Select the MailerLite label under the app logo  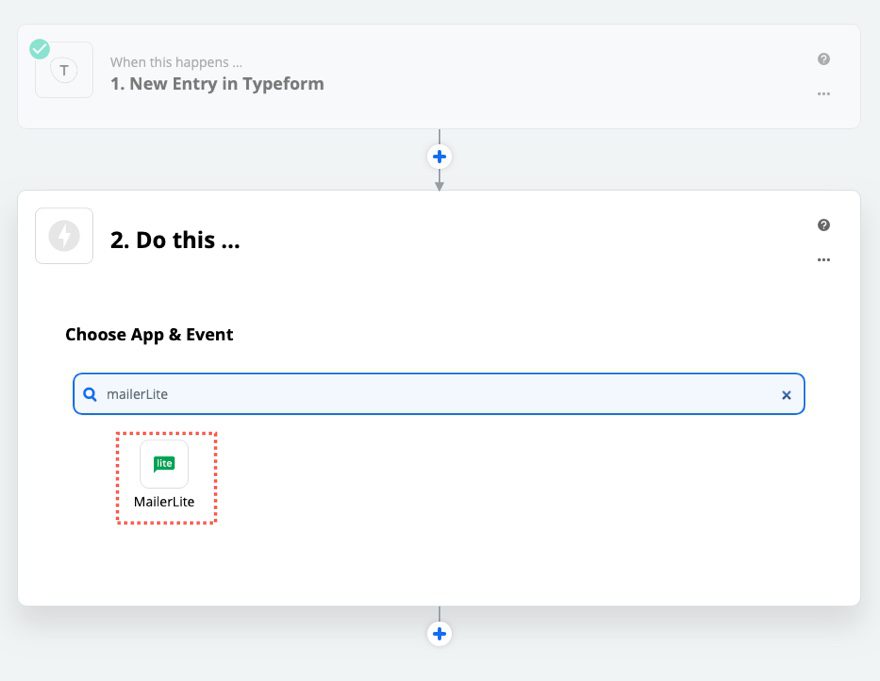point(165,501)
